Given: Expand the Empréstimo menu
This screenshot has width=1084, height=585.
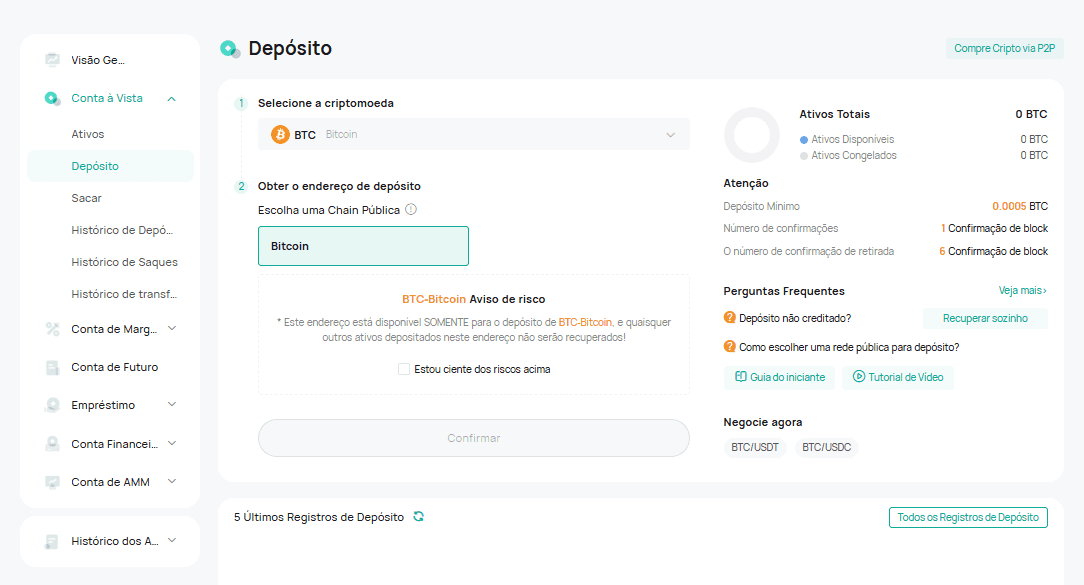Looking at the screenshot, I should [x=172, y=405].
